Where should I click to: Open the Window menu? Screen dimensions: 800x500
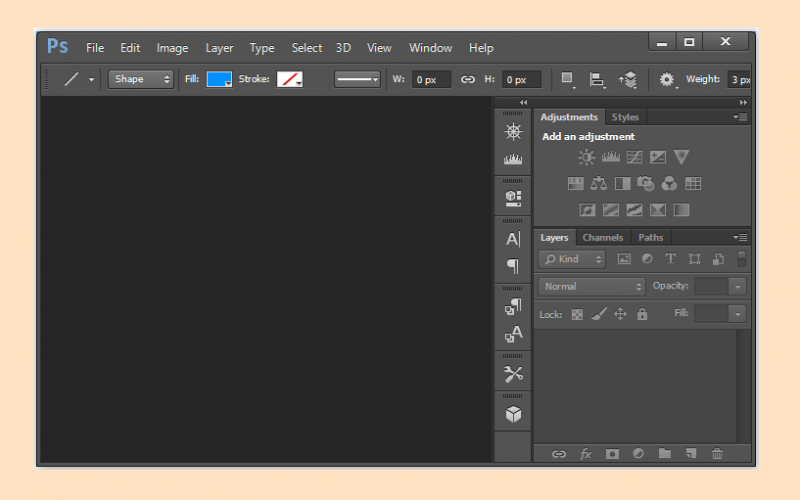click(431, 47)
